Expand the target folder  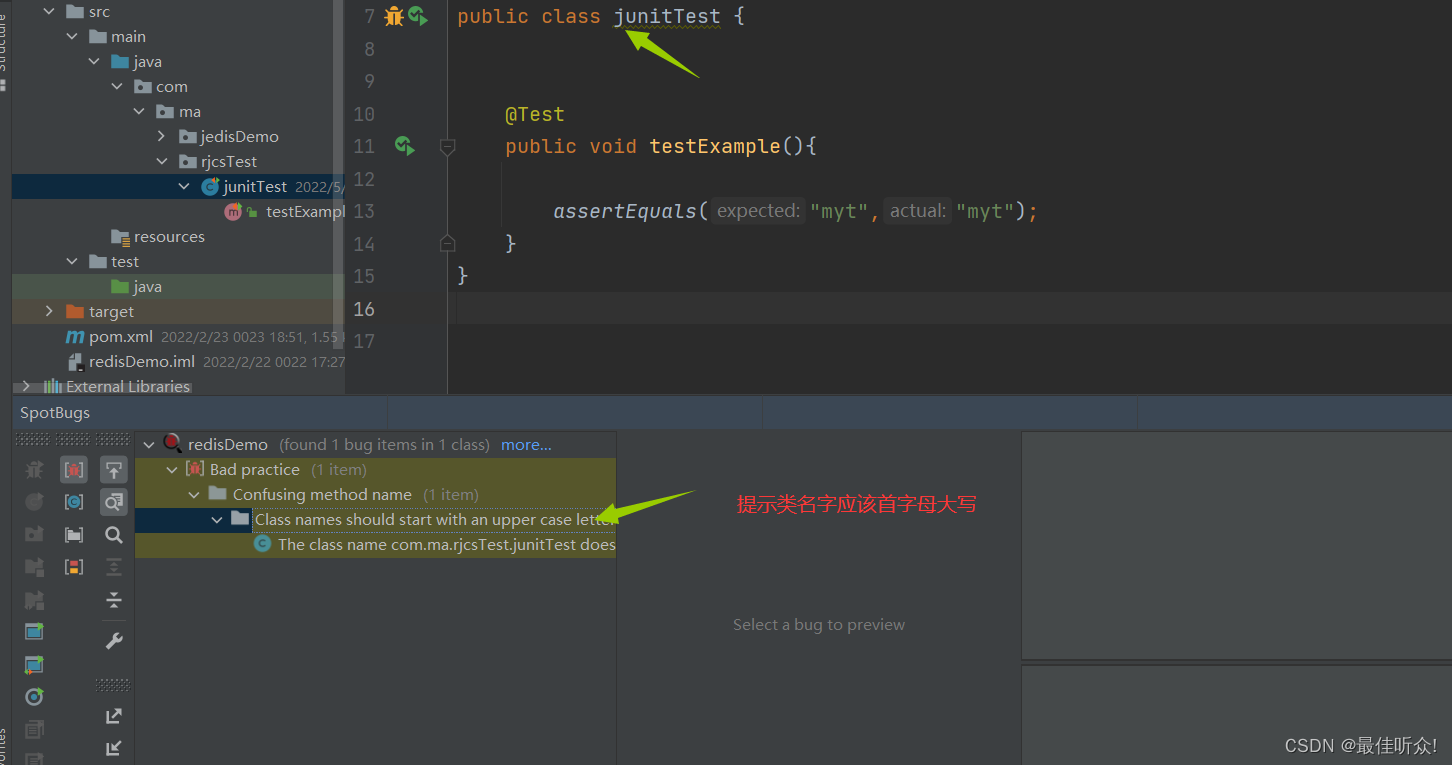click(x=49, y=311)
